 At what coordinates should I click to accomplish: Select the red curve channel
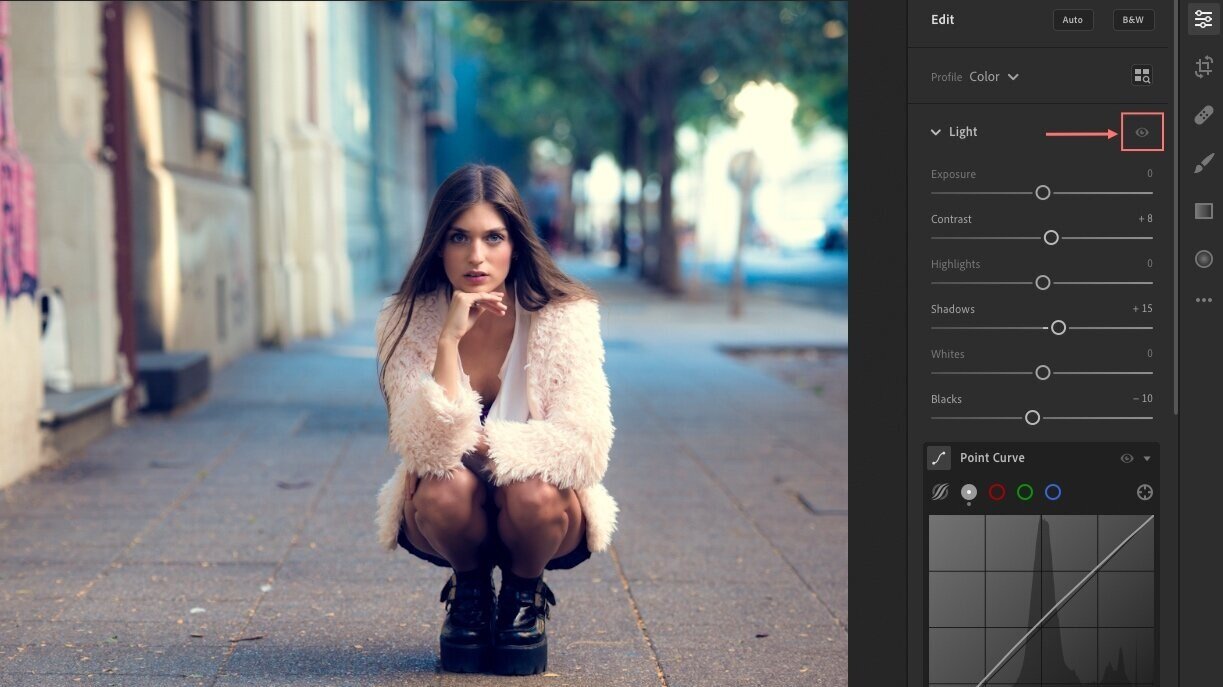(x=996, y=492)
